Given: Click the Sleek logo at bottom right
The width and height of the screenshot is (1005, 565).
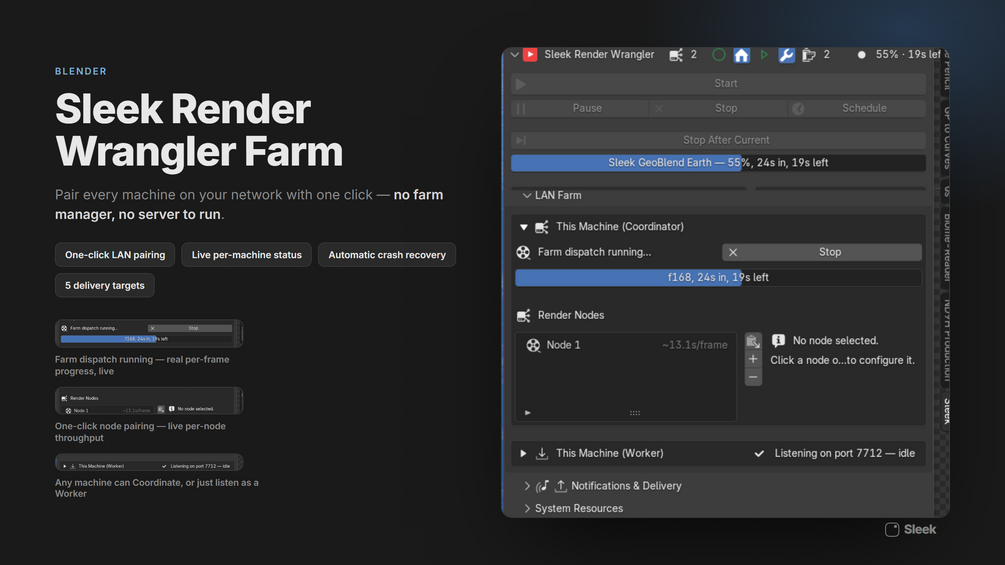Looking at the screenshot, I should click(x=910, y=529).
